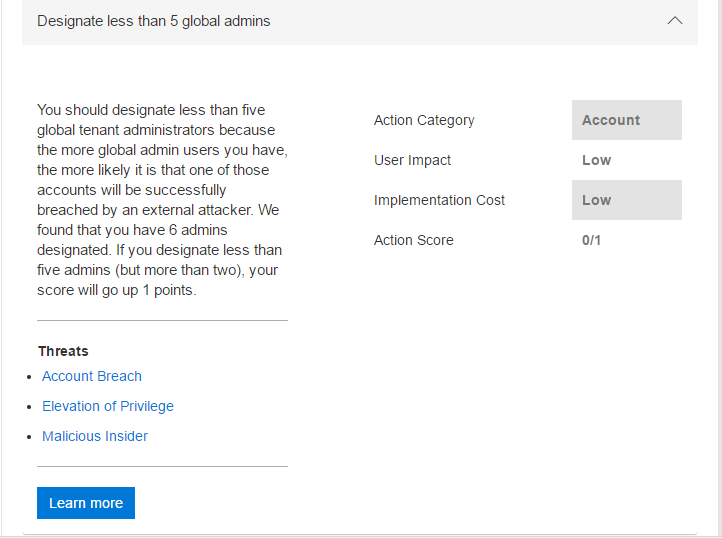This screenshot has height=538, width=722.
Task: Open the Account Breach threat link
Action: [92, 376]
